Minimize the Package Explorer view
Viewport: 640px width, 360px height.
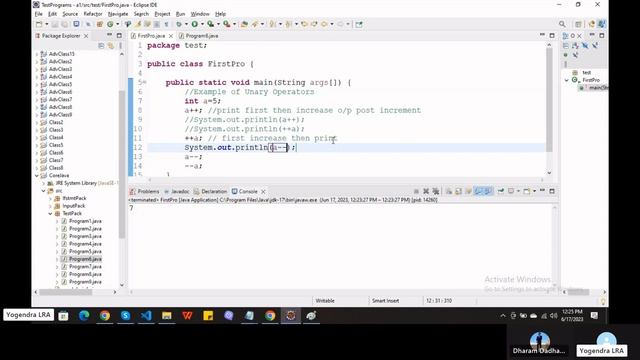(x=109, y=36)
